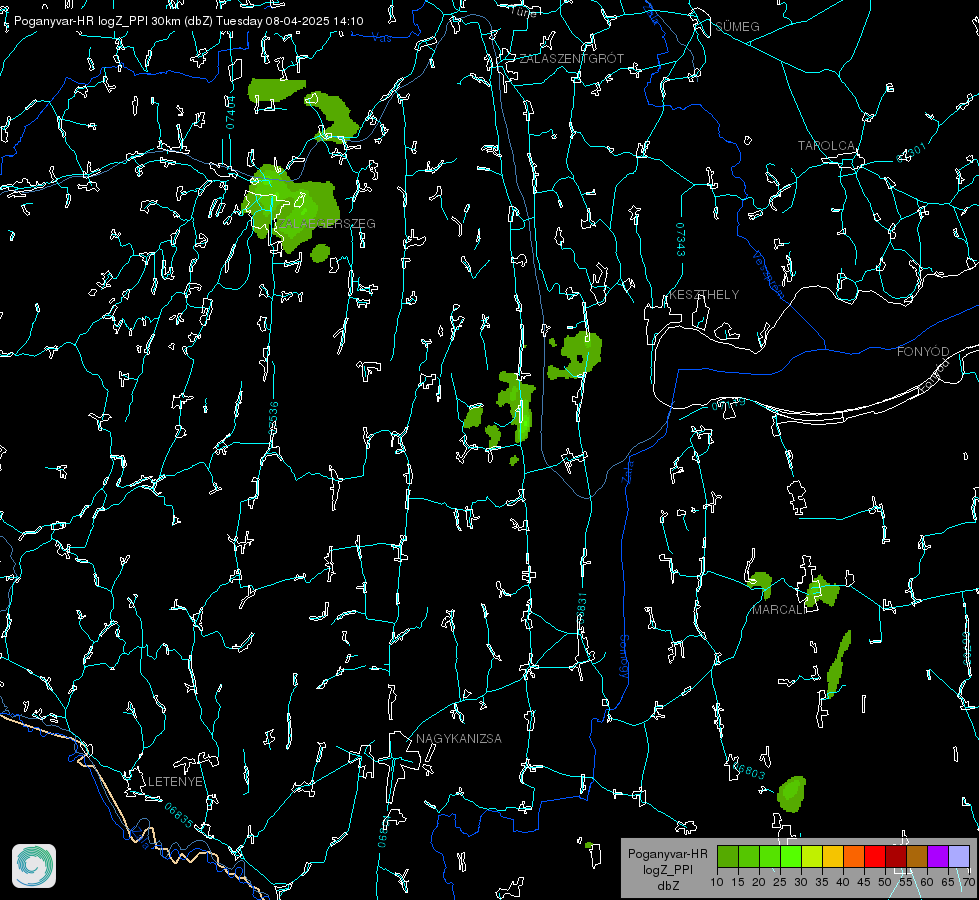Choose the 50–55 dBZ dark red legend swatch
Image resolution: width=979 pixels, height=900 pixels.
coord(896,857)
